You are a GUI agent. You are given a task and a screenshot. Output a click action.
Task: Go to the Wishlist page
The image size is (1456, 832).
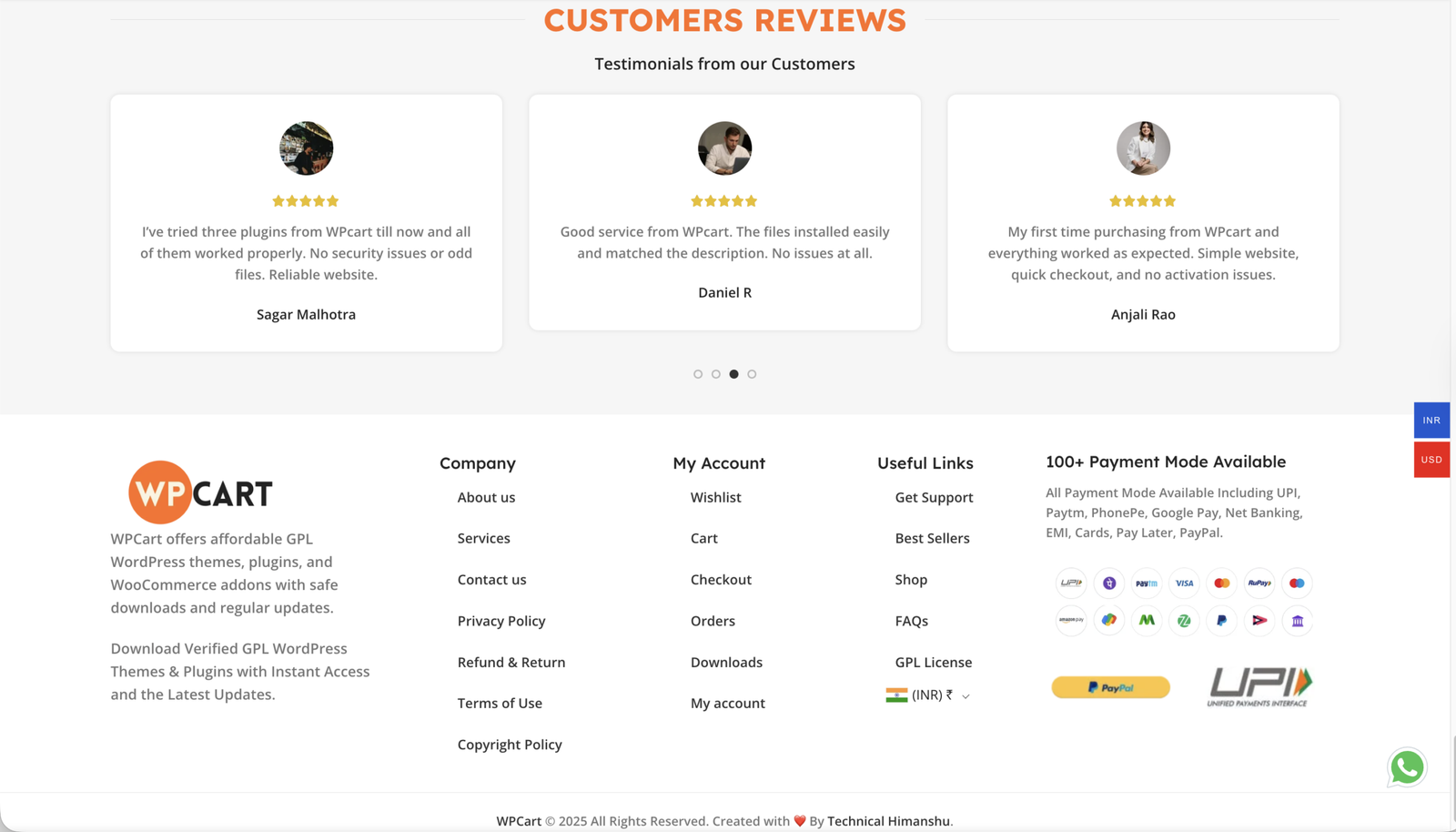[x=715, y=497]
